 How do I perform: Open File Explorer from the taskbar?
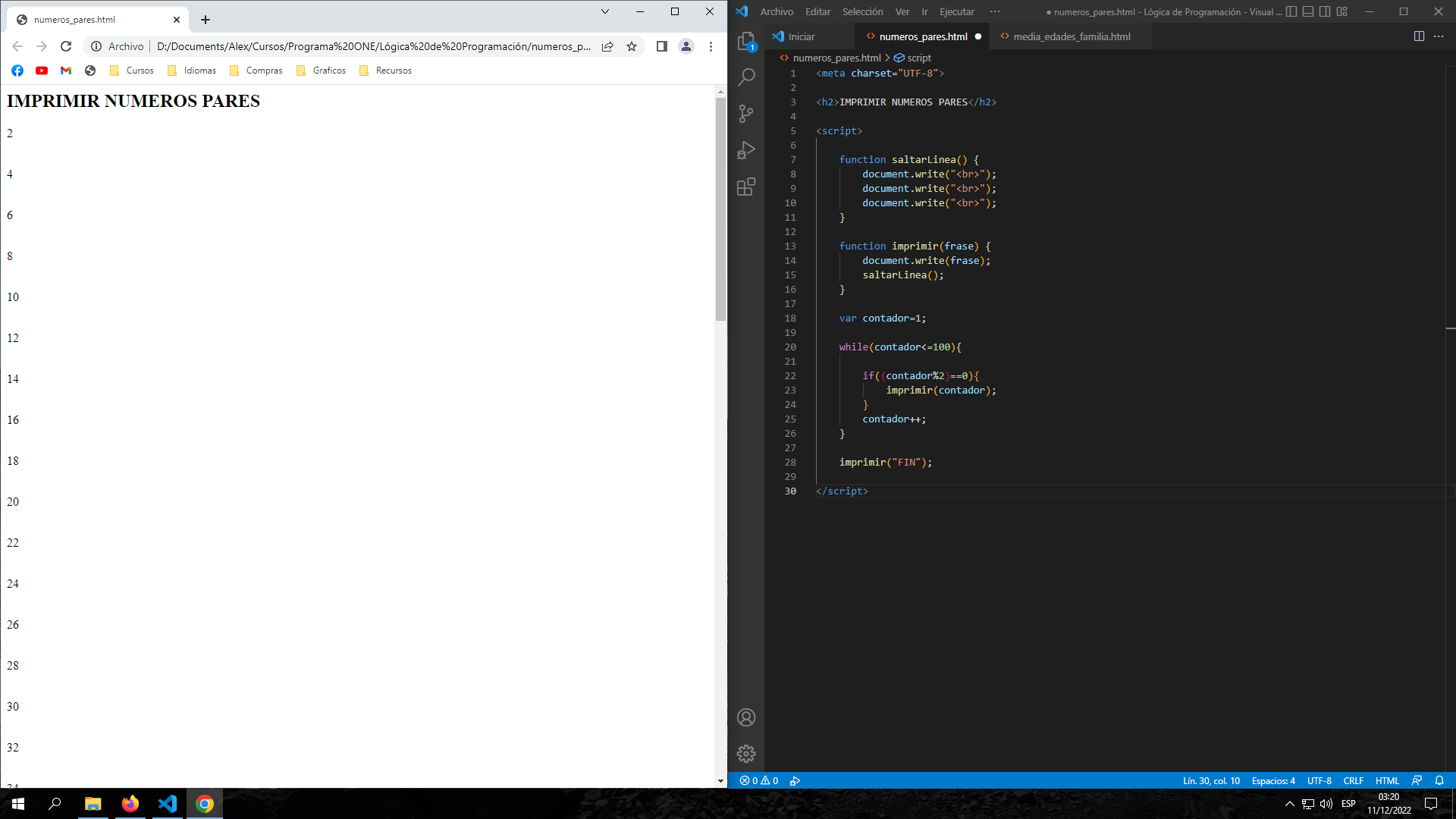point(93,804)
